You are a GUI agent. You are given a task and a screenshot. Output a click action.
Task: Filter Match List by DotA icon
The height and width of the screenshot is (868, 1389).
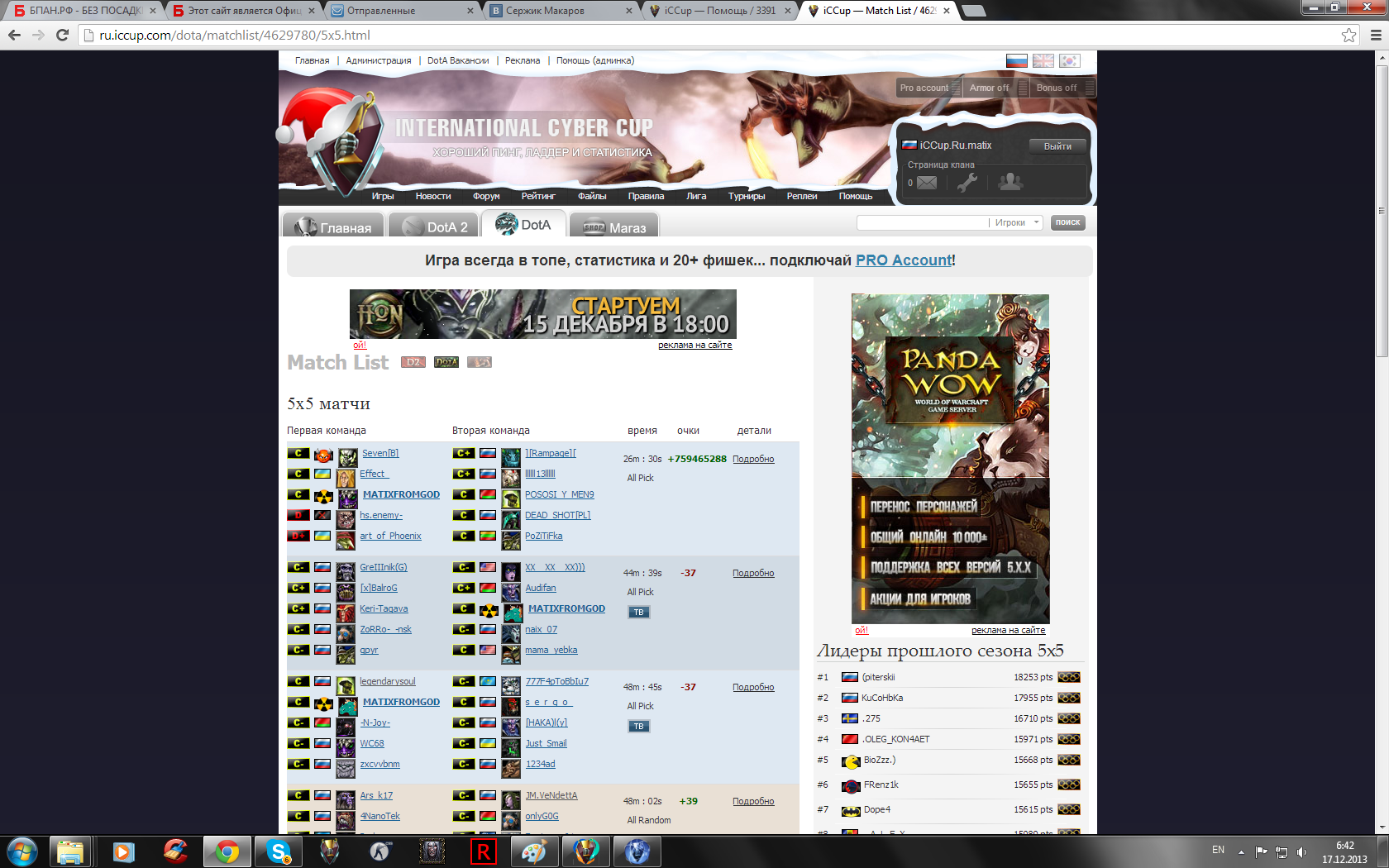click(x=446, y=362)
